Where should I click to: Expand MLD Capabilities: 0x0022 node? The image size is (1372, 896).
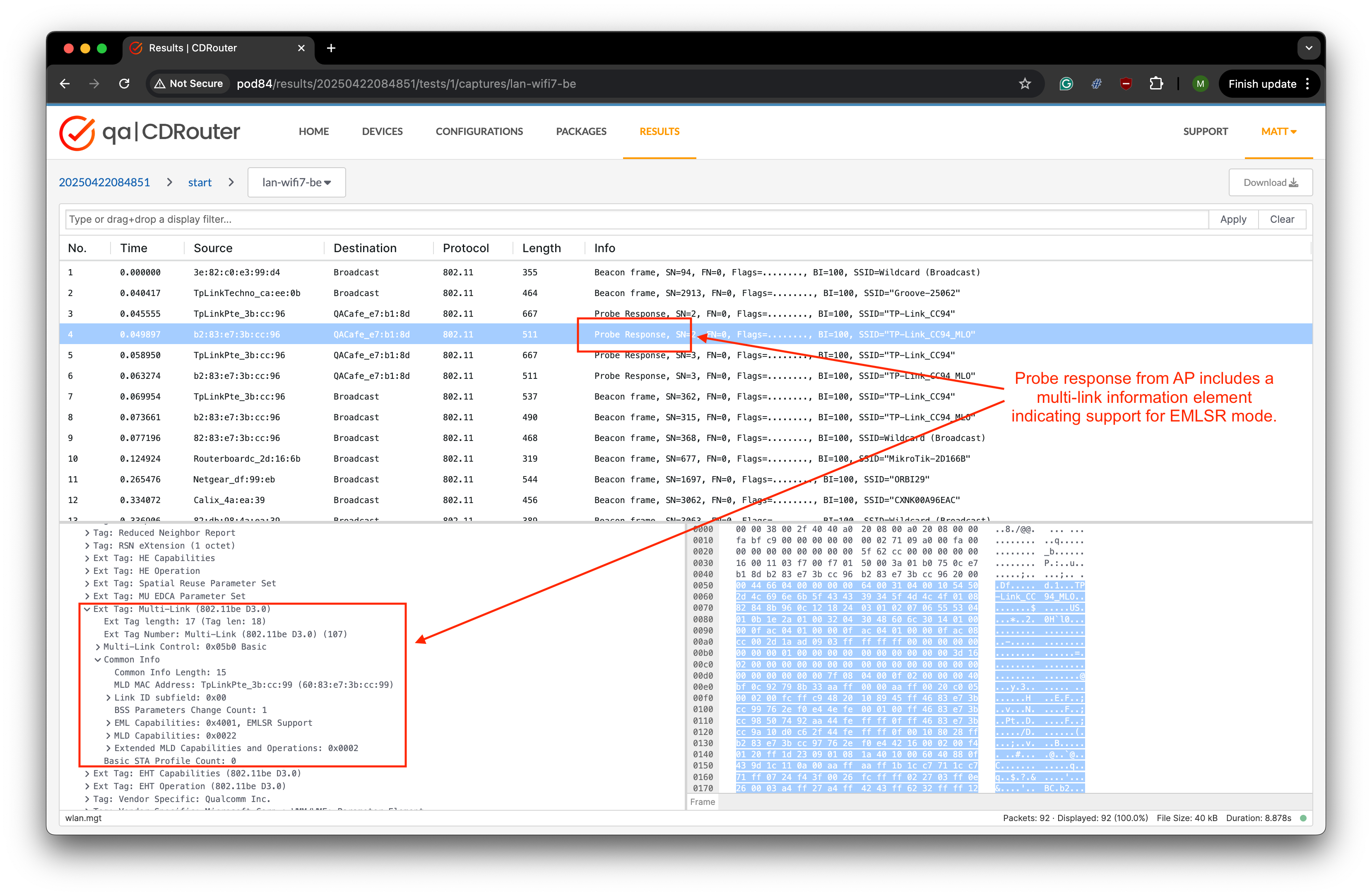(108, 736)
